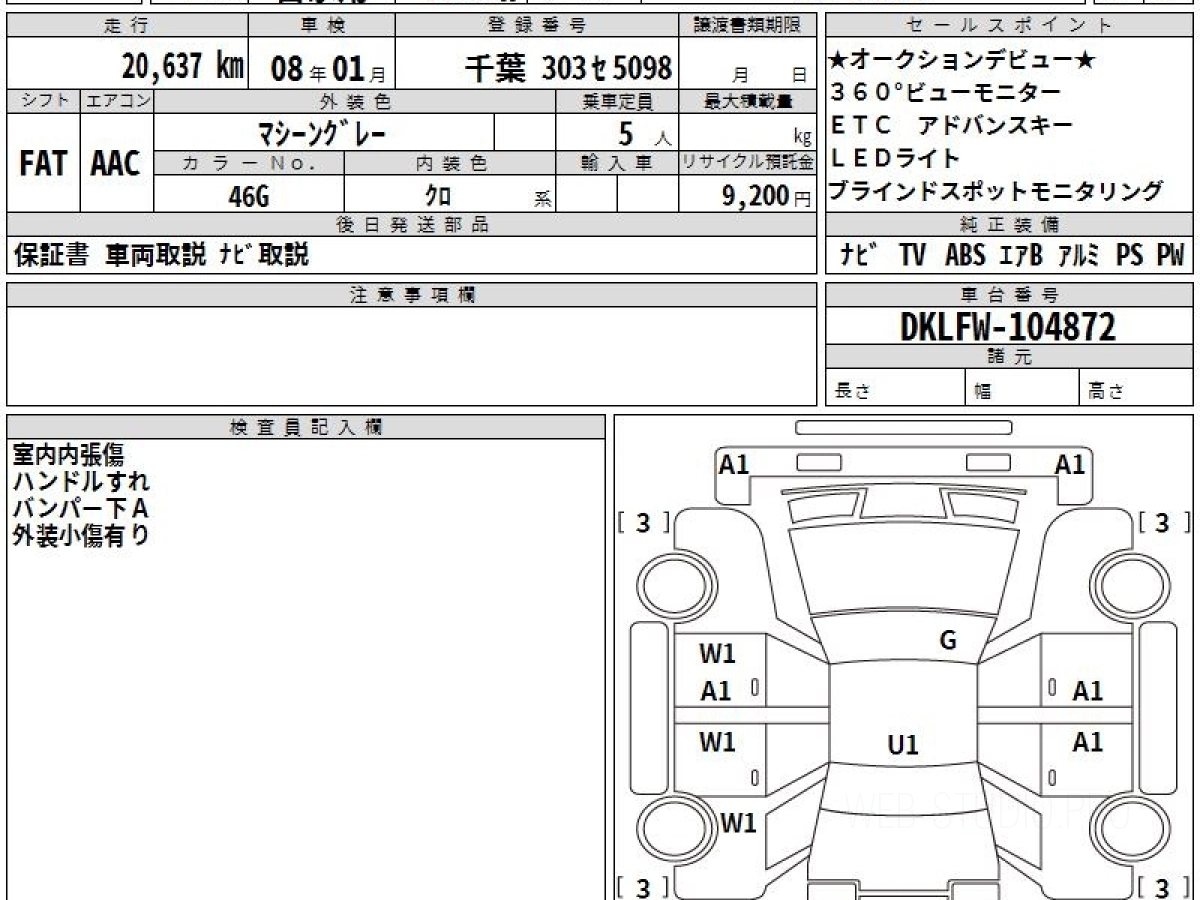
Task: Click the エアコン label
Action: pos(117,100)
